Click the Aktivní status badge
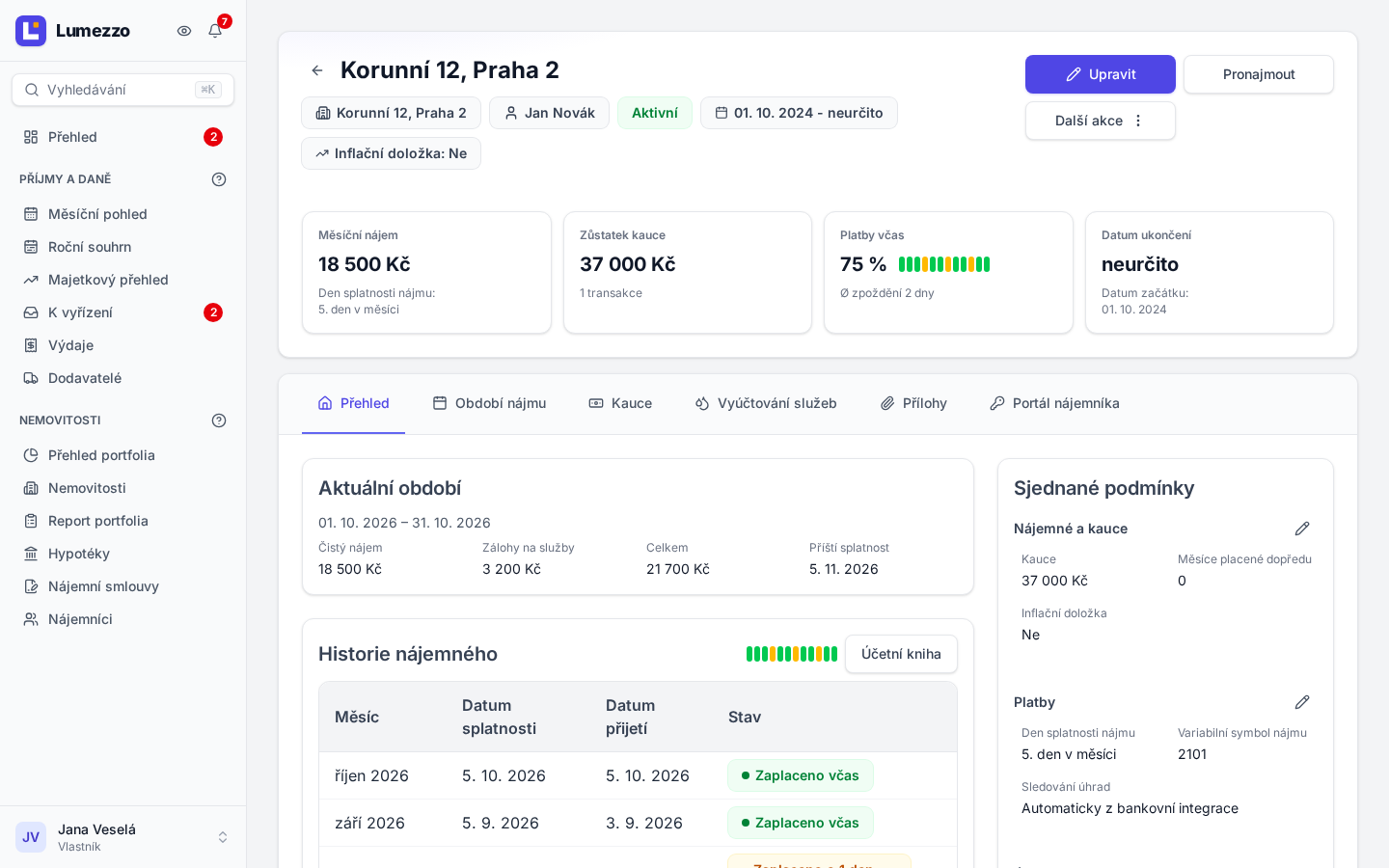 click(x=655, y=113)
